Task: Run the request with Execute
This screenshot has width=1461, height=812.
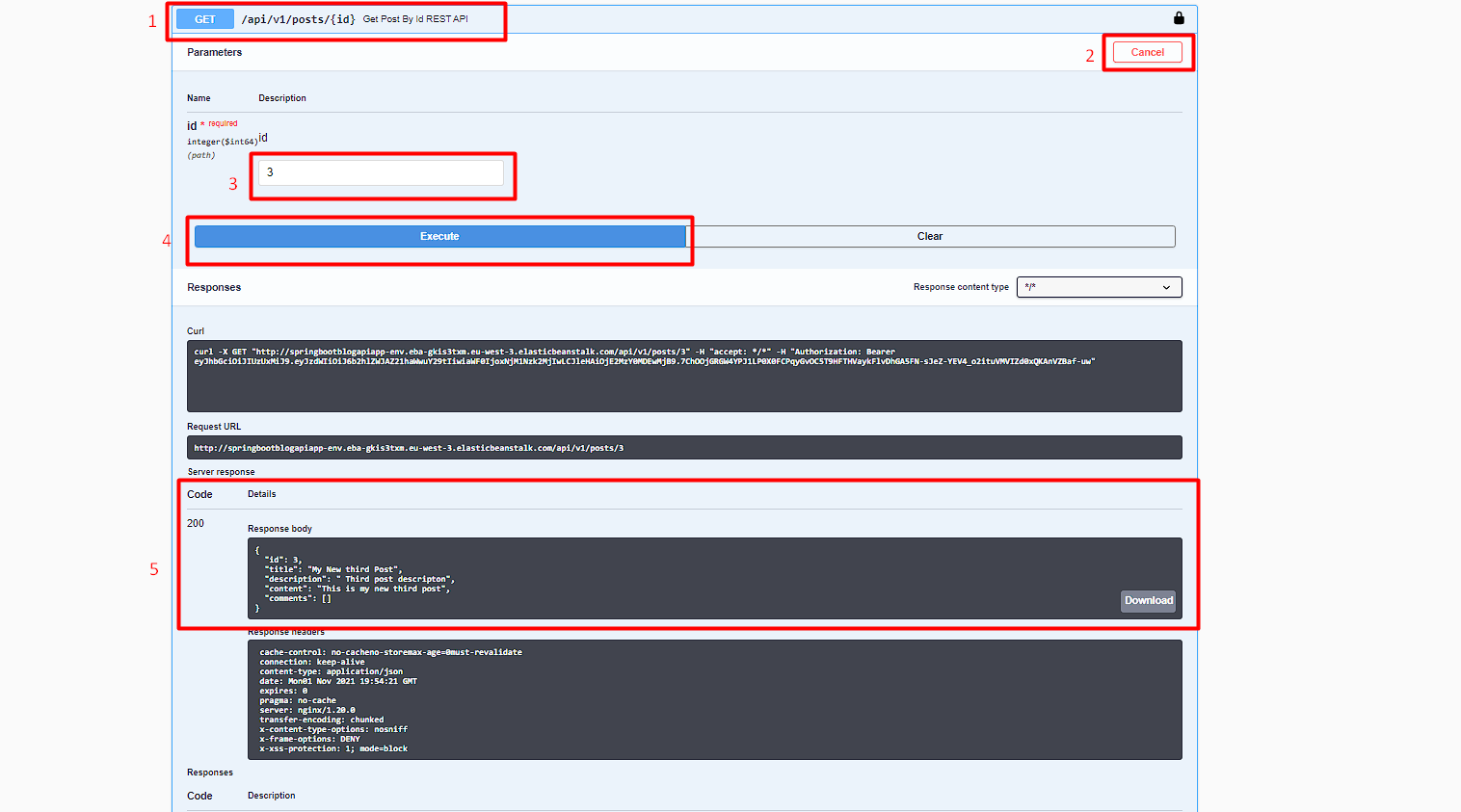Action: click(x=439, y=237)
